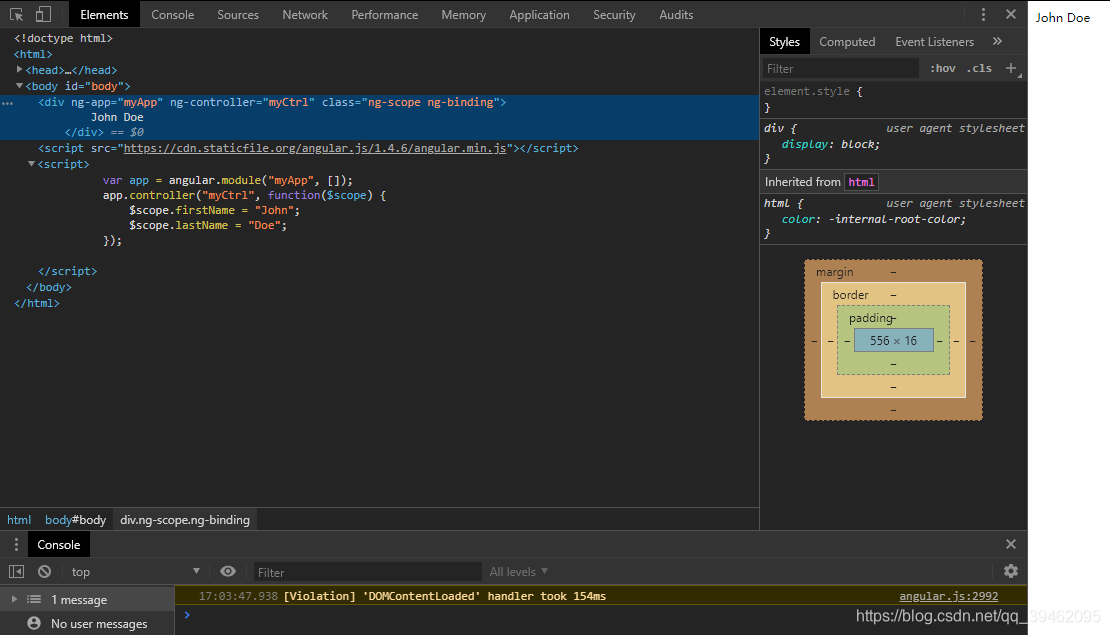This screenshot has width=1110, height=635.
Task: Select the Computed pane tab
Action: tap(847, 42)
